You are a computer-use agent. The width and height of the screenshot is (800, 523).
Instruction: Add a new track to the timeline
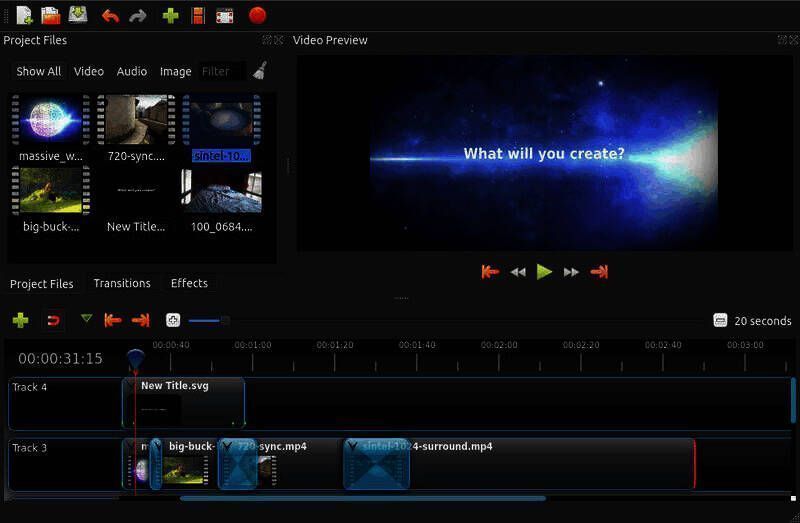click(x=20, y=320)
